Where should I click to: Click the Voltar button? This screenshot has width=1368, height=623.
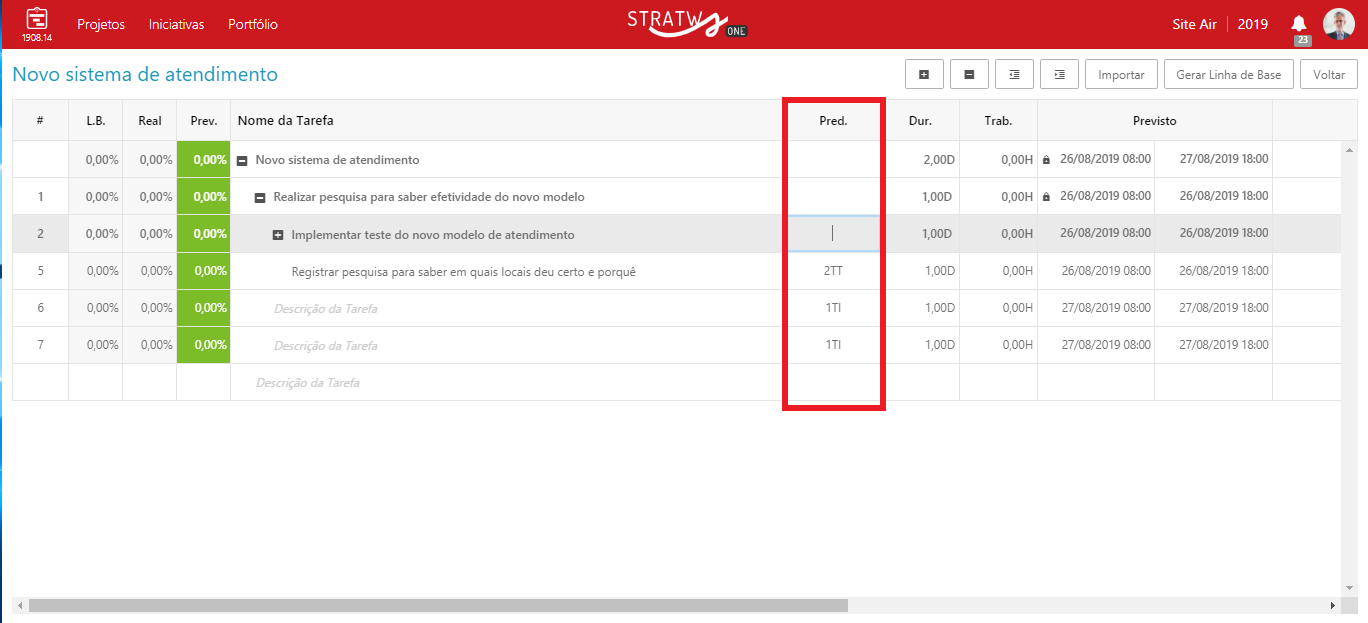(x=1329, y=75)
